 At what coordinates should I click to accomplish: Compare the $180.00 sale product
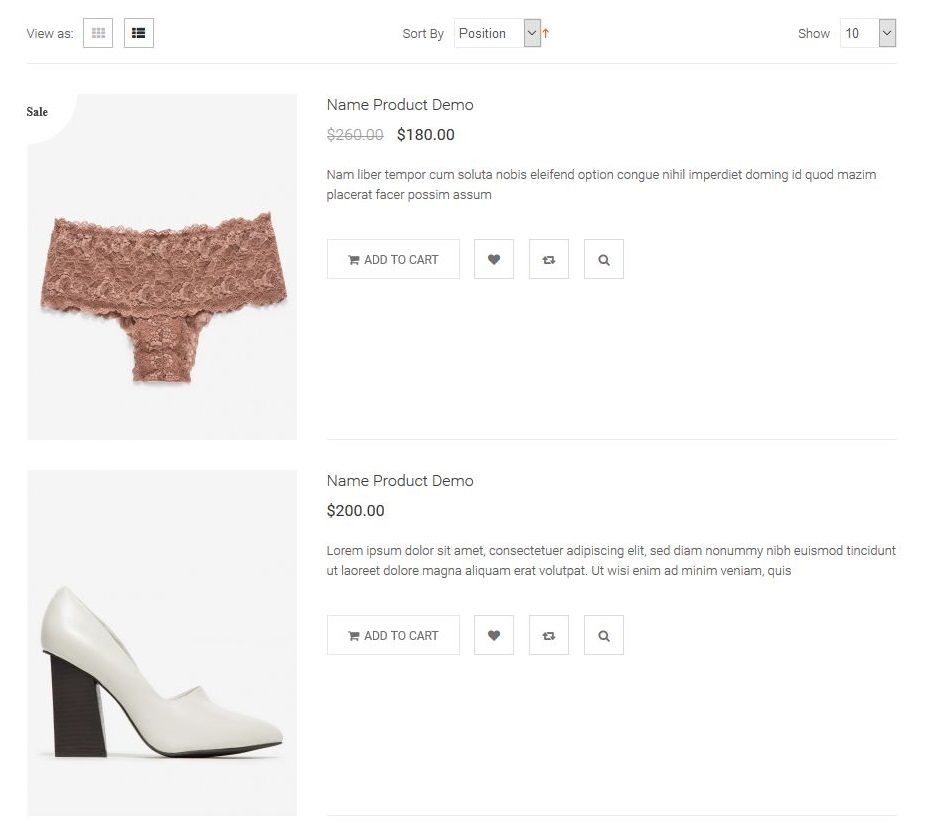click(548, 259)
